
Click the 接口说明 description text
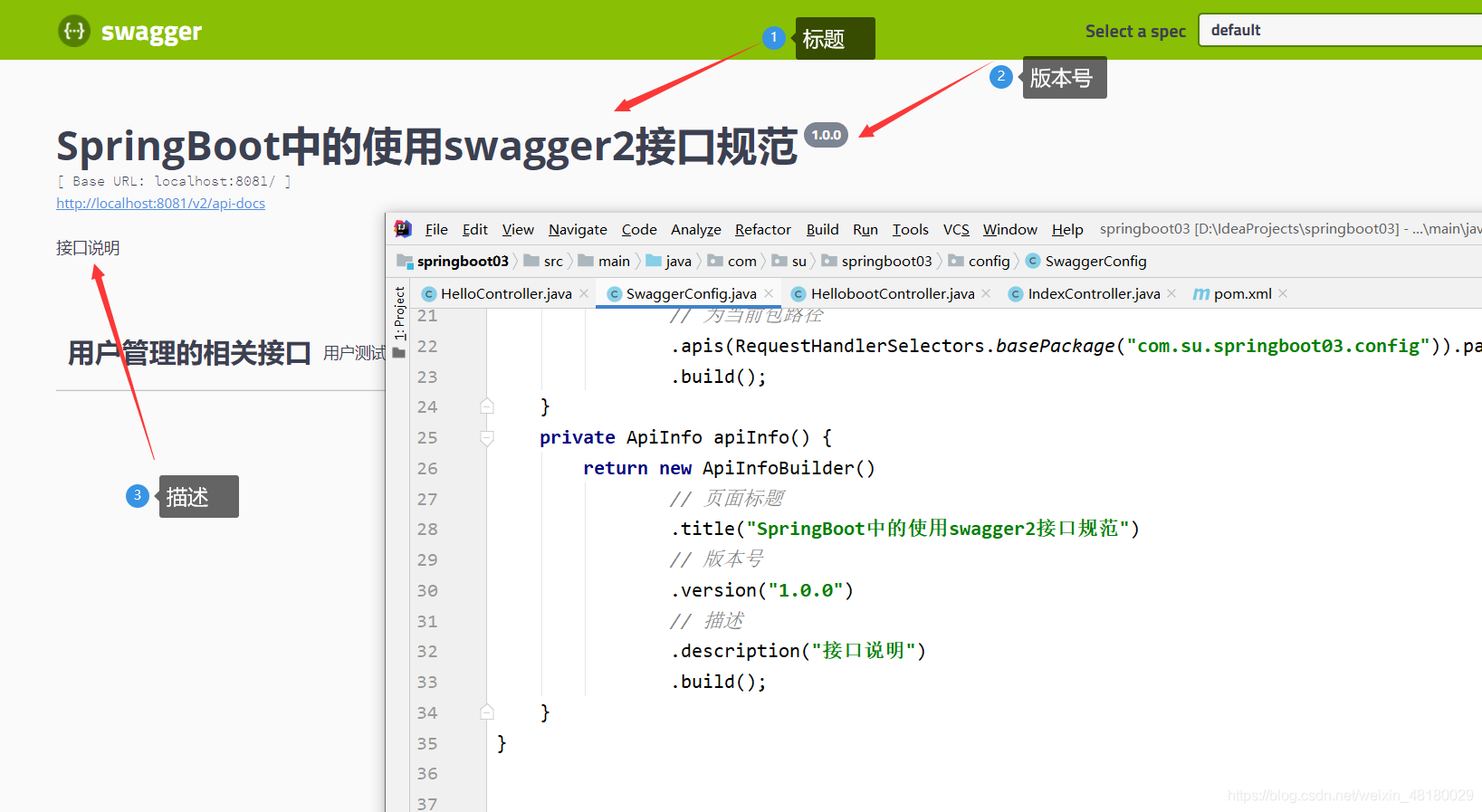tap(88, 248)
